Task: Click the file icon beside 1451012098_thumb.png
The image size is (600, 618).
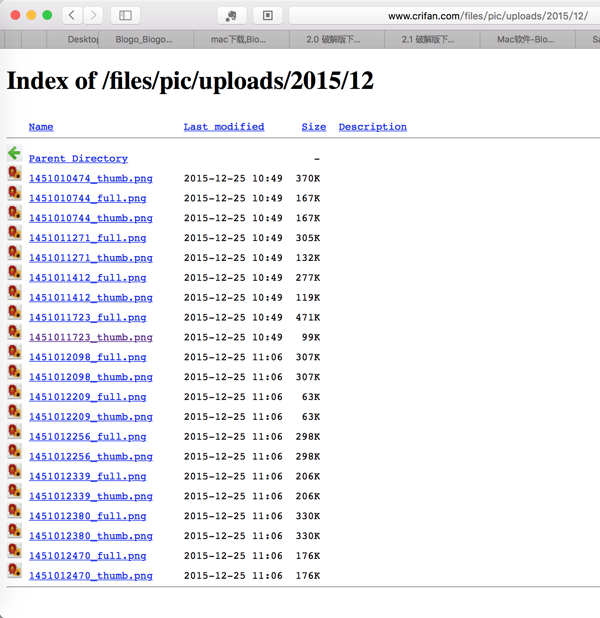Action: coord(15,372)
